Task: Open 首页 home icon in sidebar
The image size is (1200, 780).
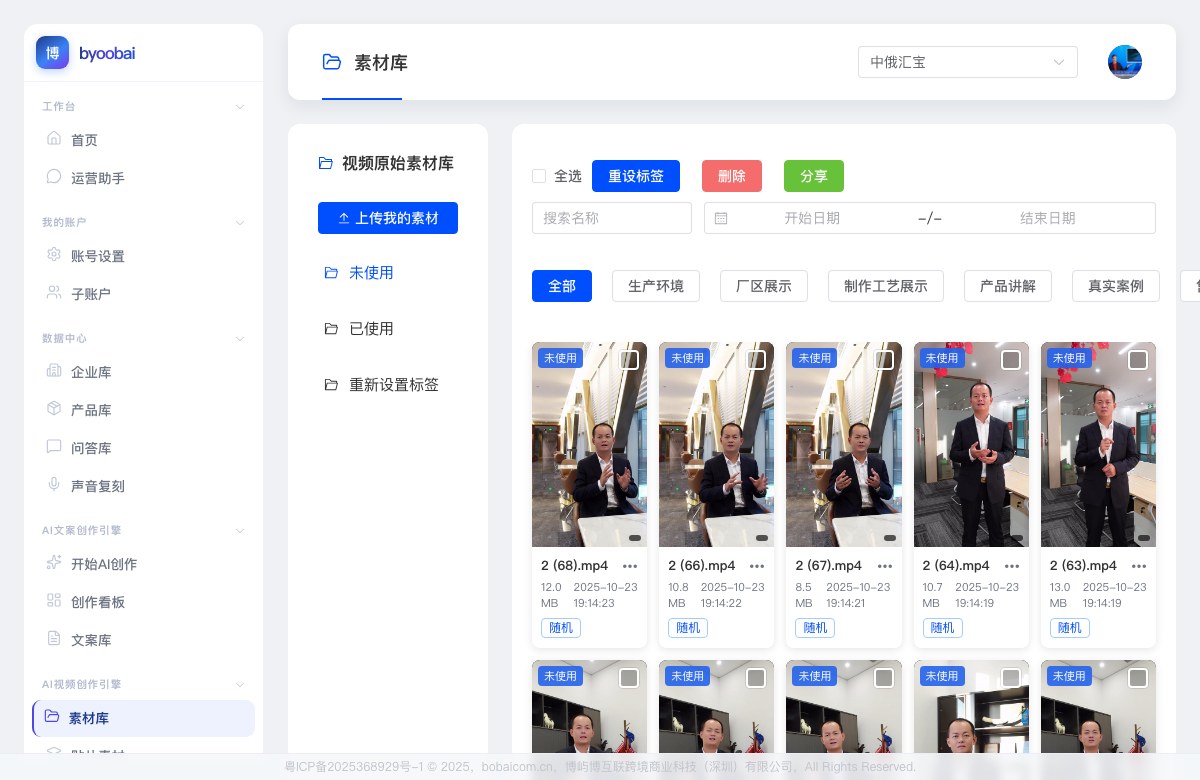Action: (54, 139)
